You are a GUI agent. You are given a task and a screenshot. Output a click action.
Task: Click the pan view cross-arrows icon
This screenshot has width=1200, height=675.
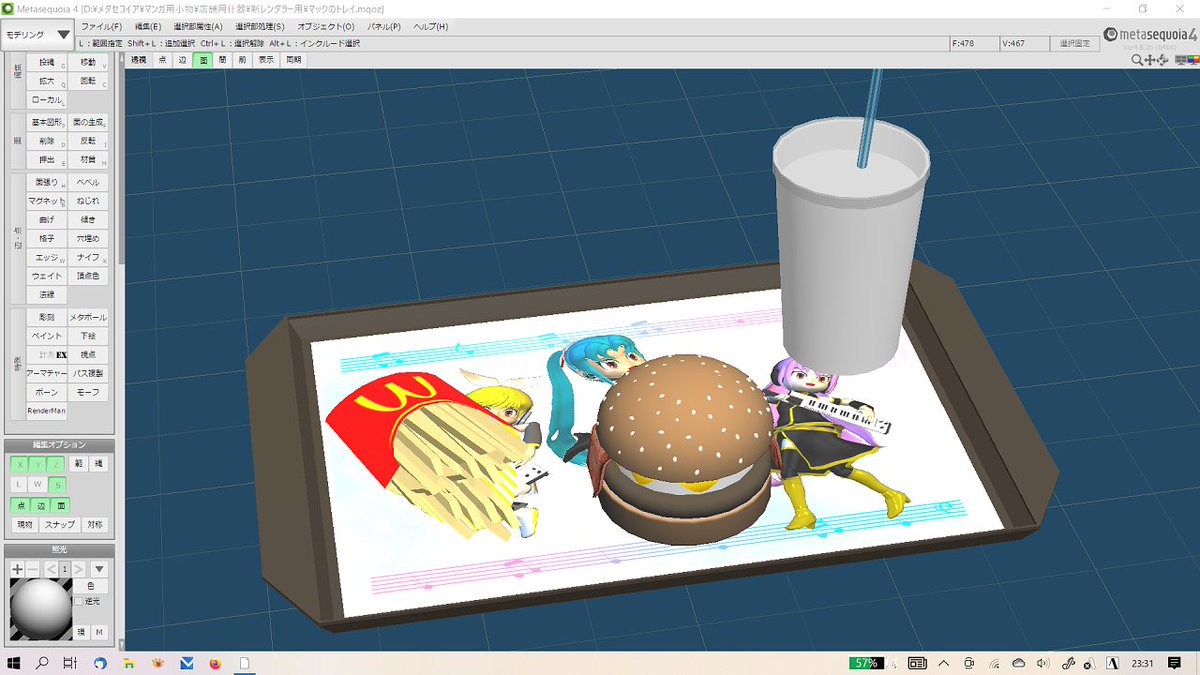[1150, 60]
